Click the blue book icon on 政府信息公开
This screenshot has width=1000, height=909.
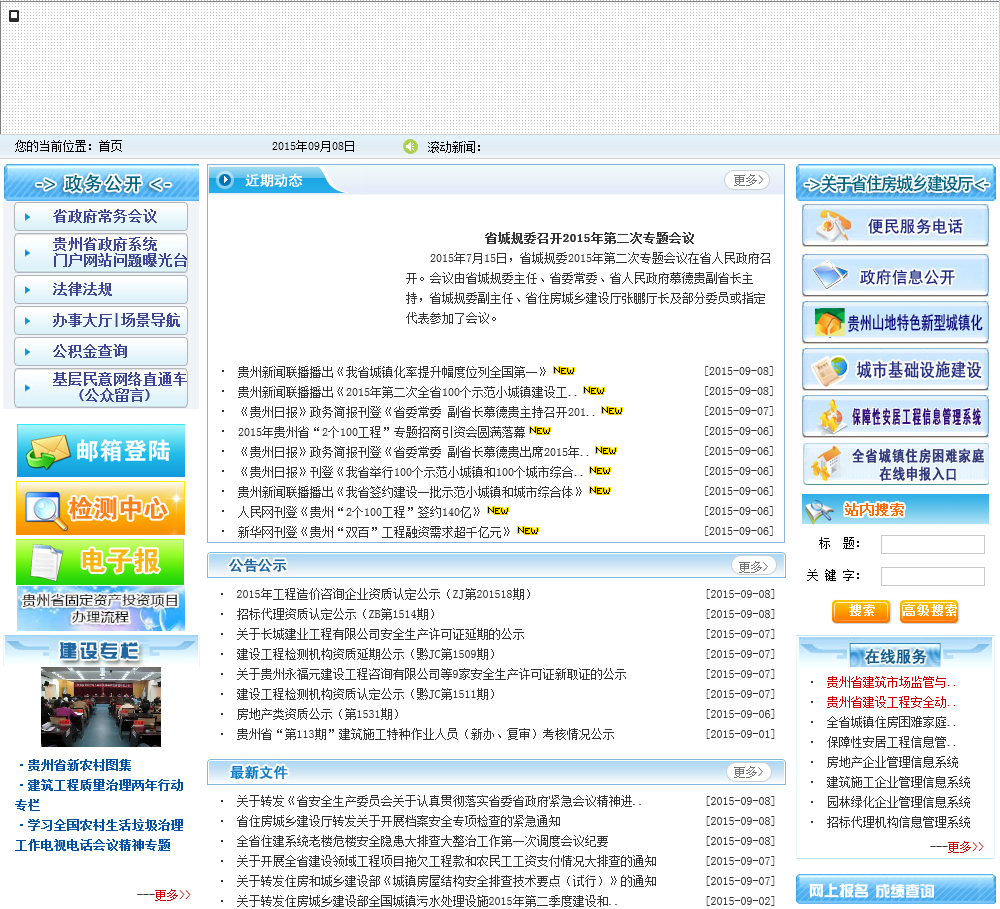click(x=830, y=275)
